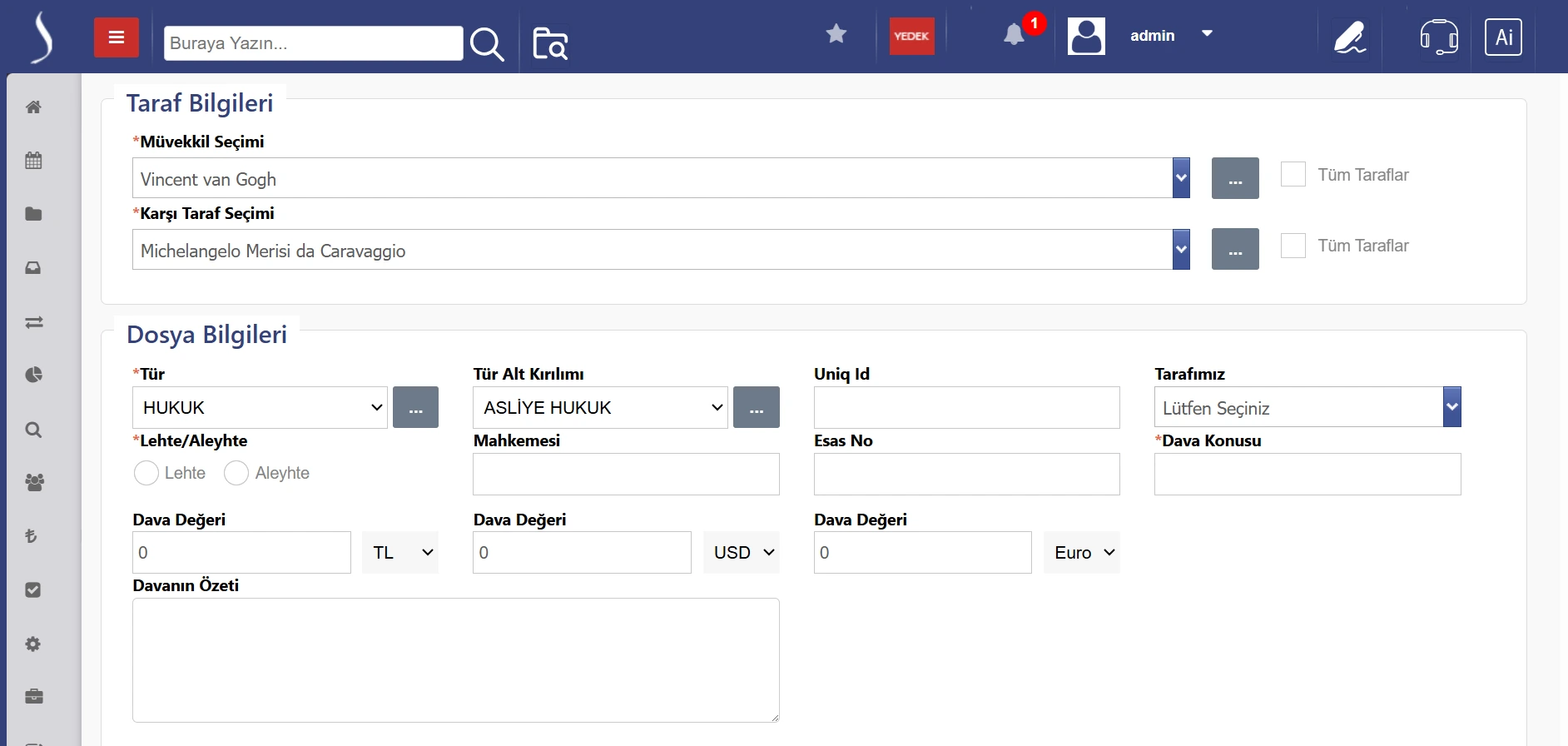Open the folder search icon in header
The image size is (1568, 746).
click(550, 44)
